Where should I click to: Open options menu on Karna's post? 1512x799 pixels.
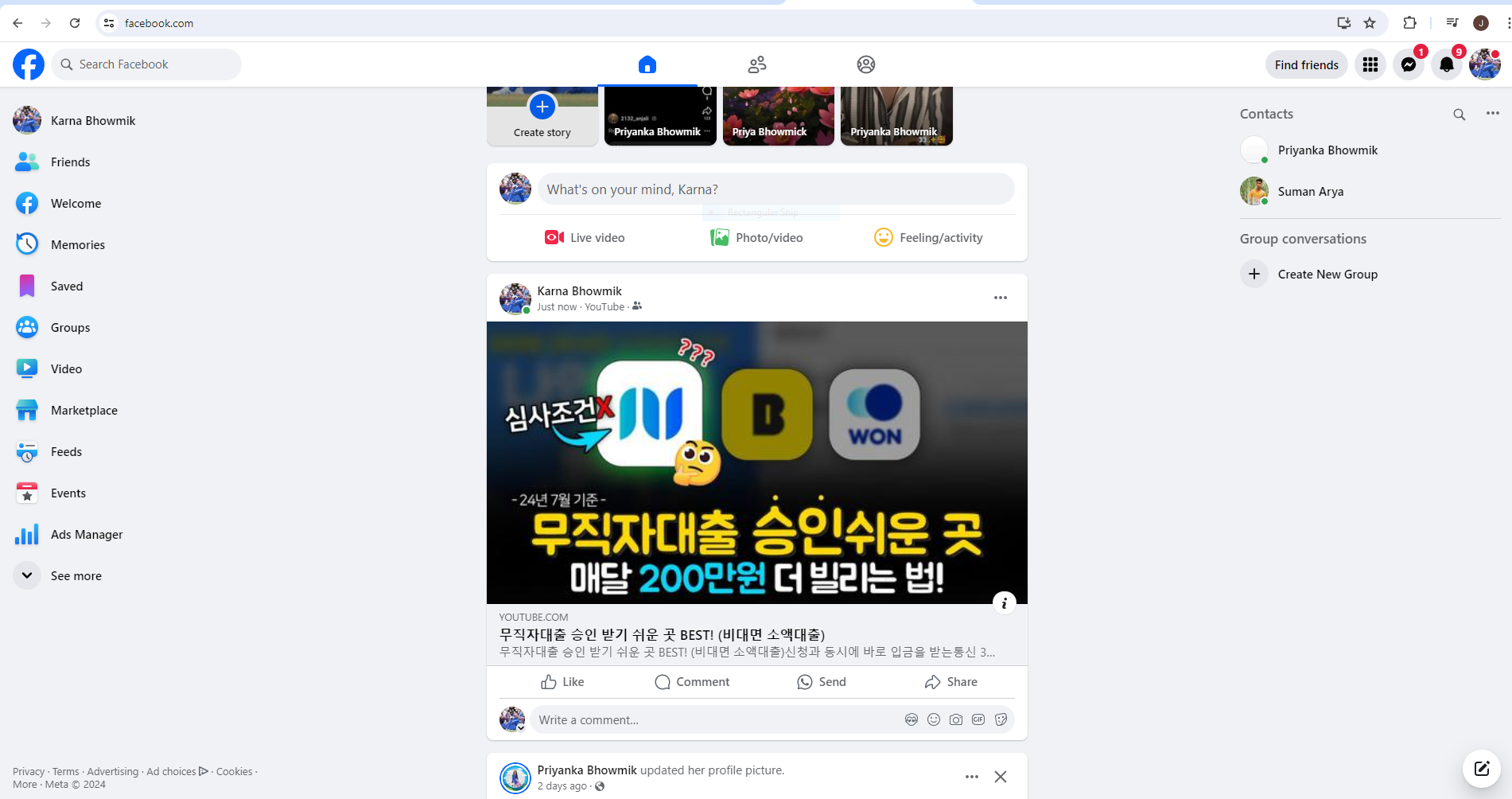[x=1001, y=298]
